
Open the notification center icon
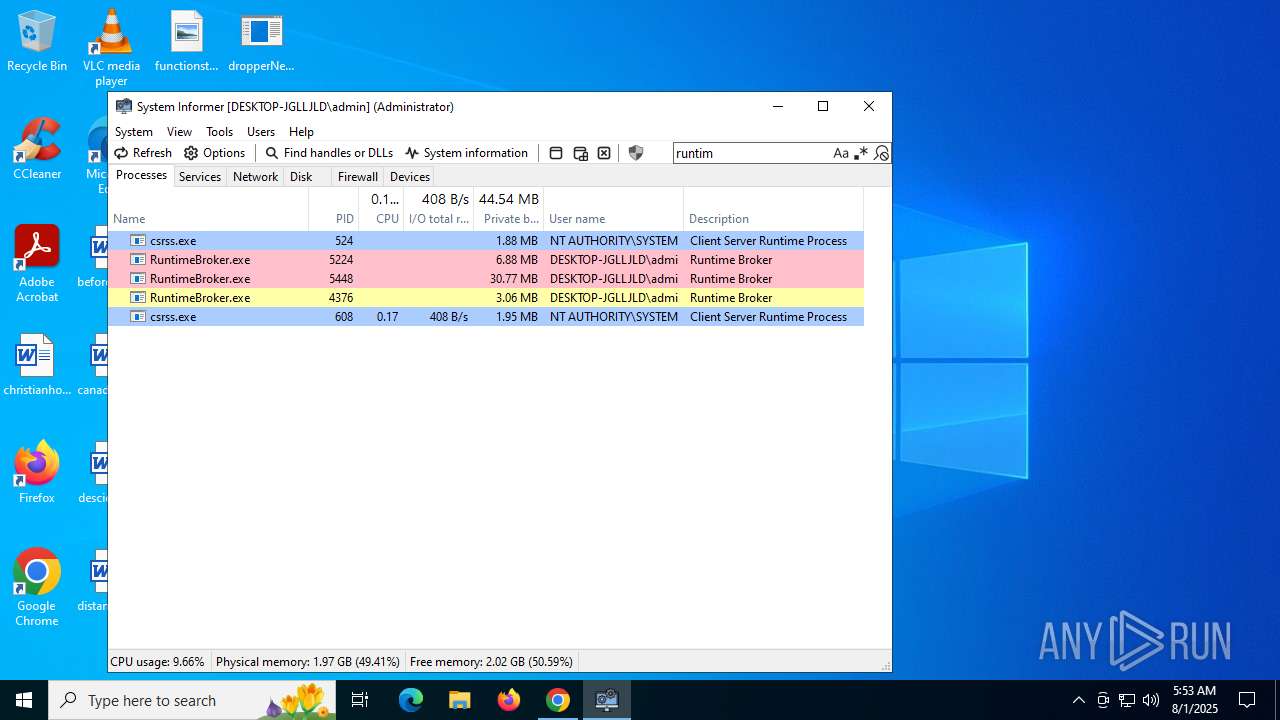[1247, 700]
